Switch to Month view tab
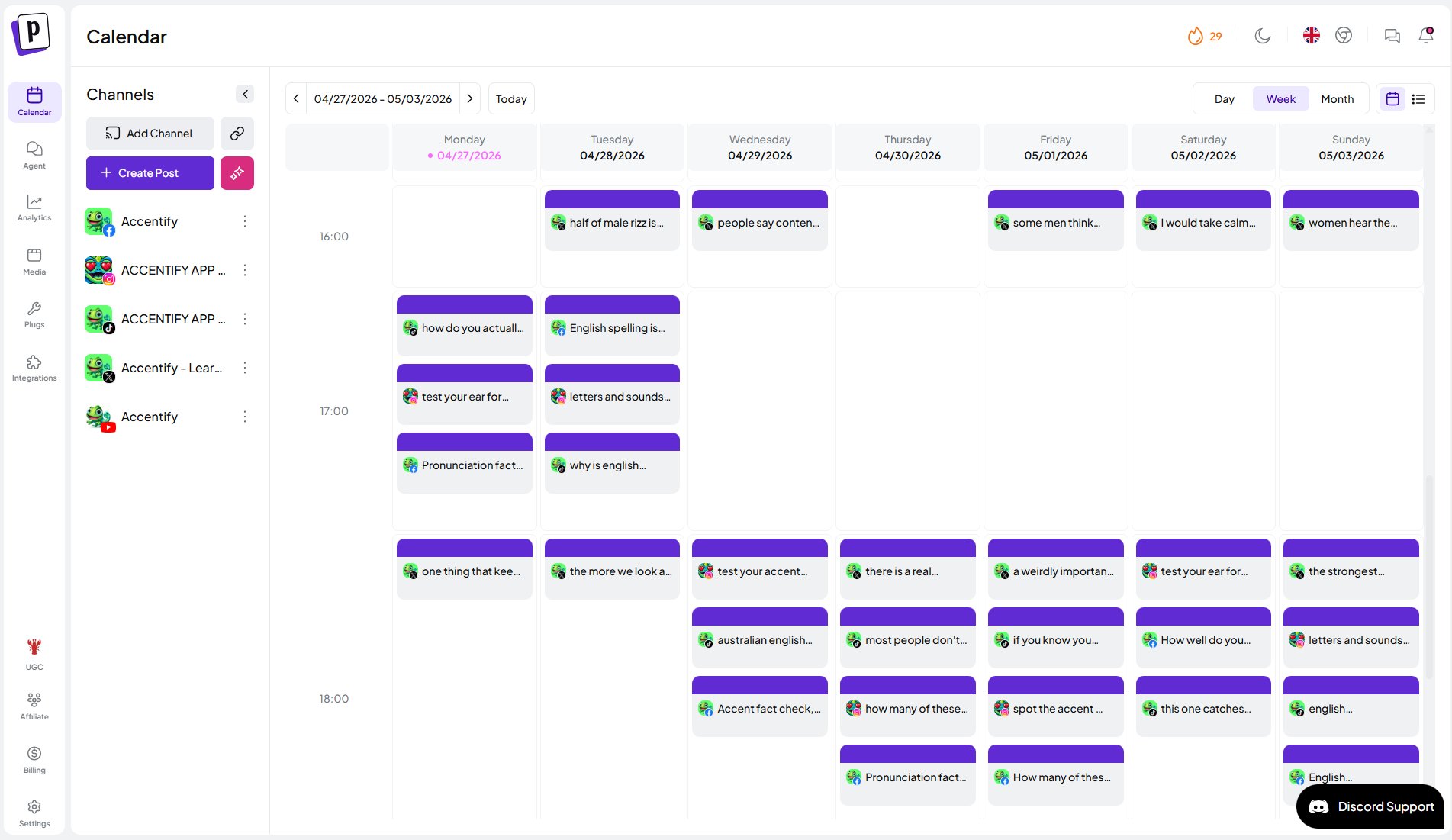This screenshot has width=1452, height=840. (1337, 99)
